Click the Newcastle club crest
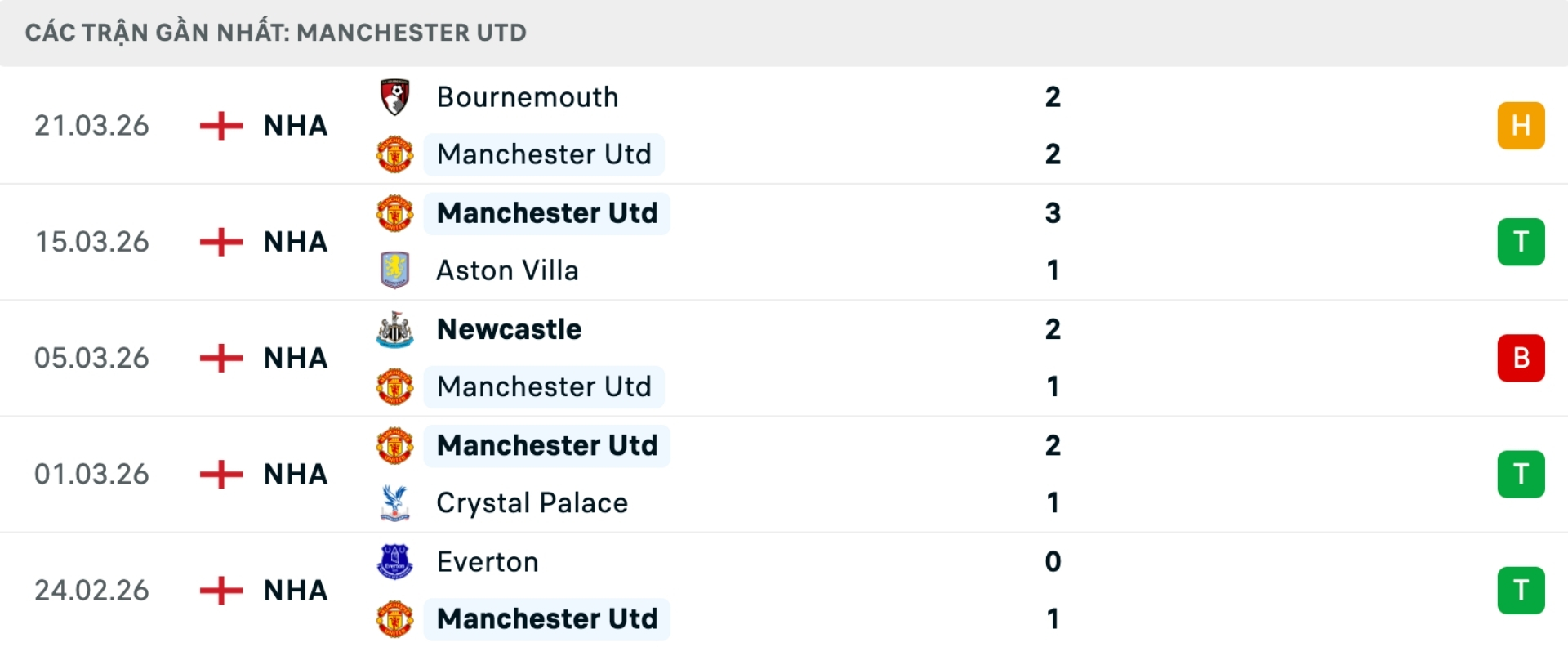1568x647 pixels. [x=395, y=330]
